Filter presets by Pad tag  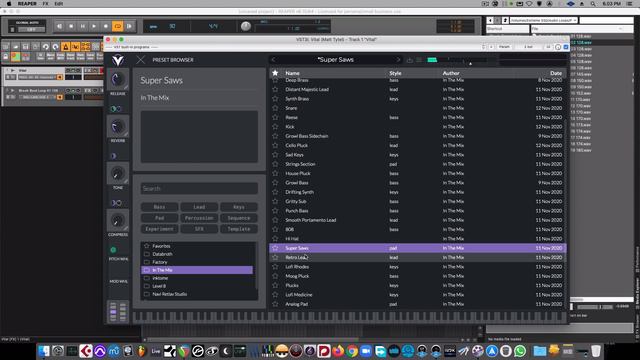point(159,218)
